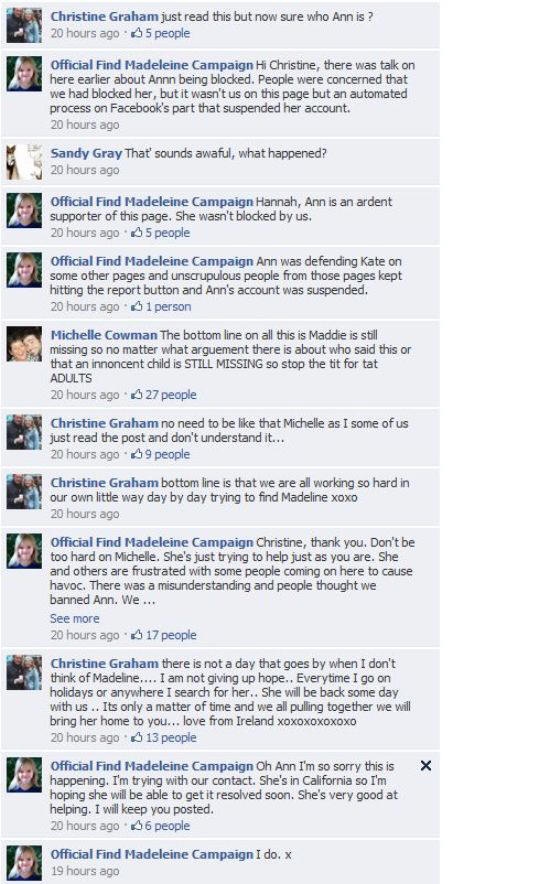
Task: View the 13 people liking Christine's Ireland comment
Action: click(171, 737)
